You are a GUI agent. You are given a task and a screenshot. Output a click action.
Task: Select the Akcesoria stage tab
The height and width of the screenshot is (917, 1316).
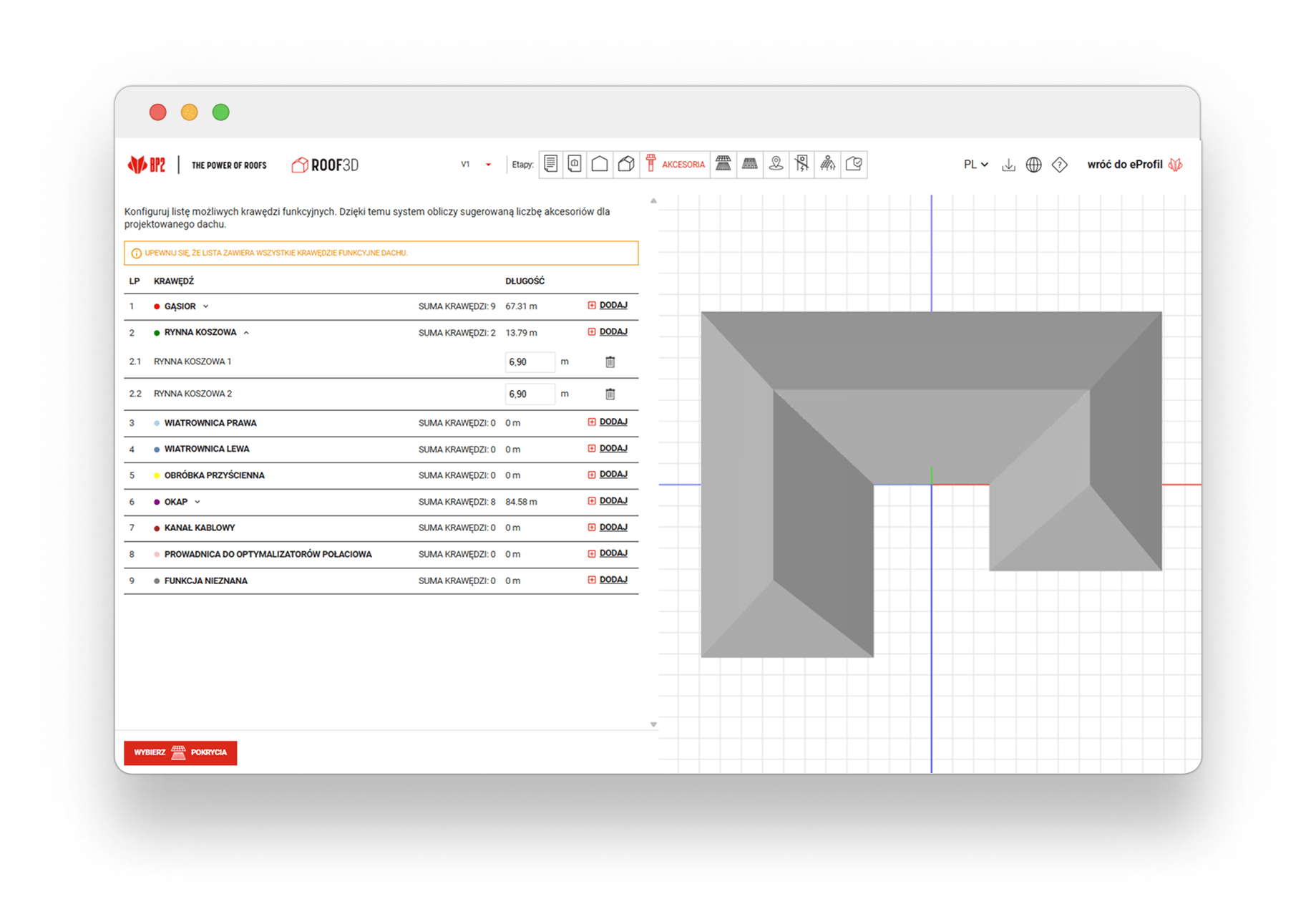pos(675,165)
